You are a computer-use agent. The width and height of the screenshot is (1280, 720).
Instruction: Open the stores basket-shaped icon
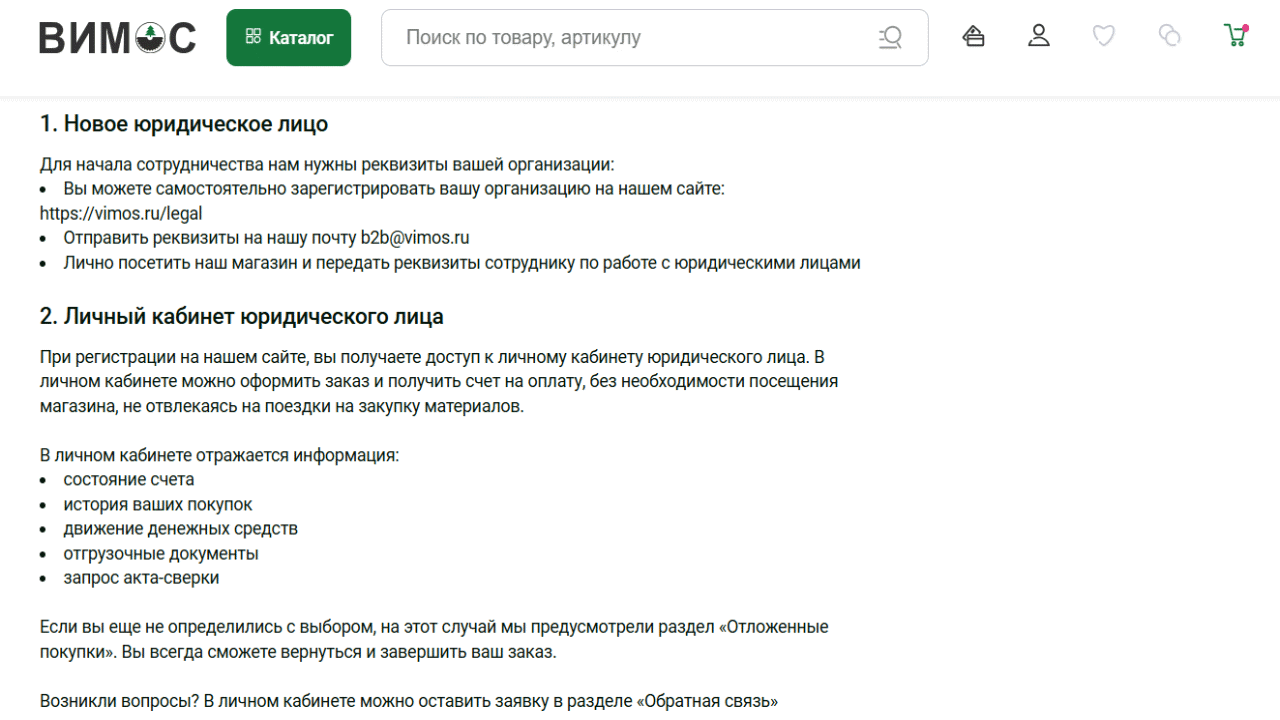973,37
